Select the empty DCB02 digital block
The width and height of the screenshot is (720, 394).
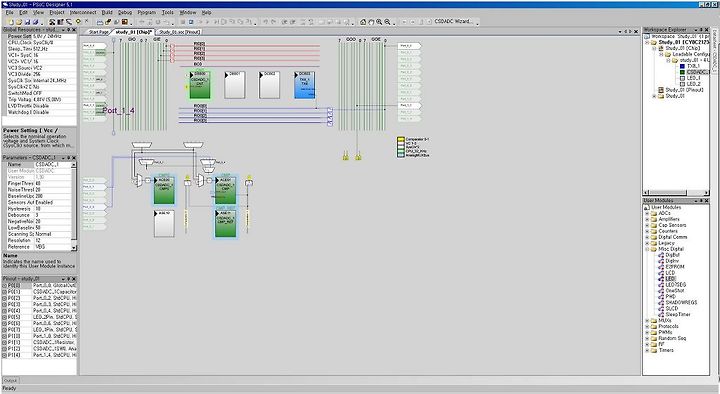click(269, 85)
